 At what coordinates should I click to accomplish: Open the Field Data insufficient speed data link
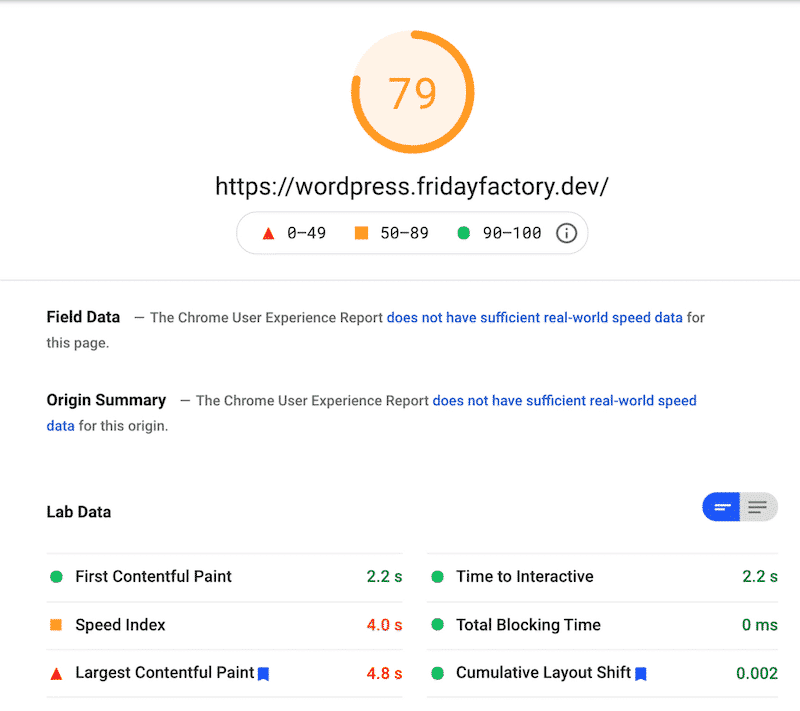tap(534, 317)
